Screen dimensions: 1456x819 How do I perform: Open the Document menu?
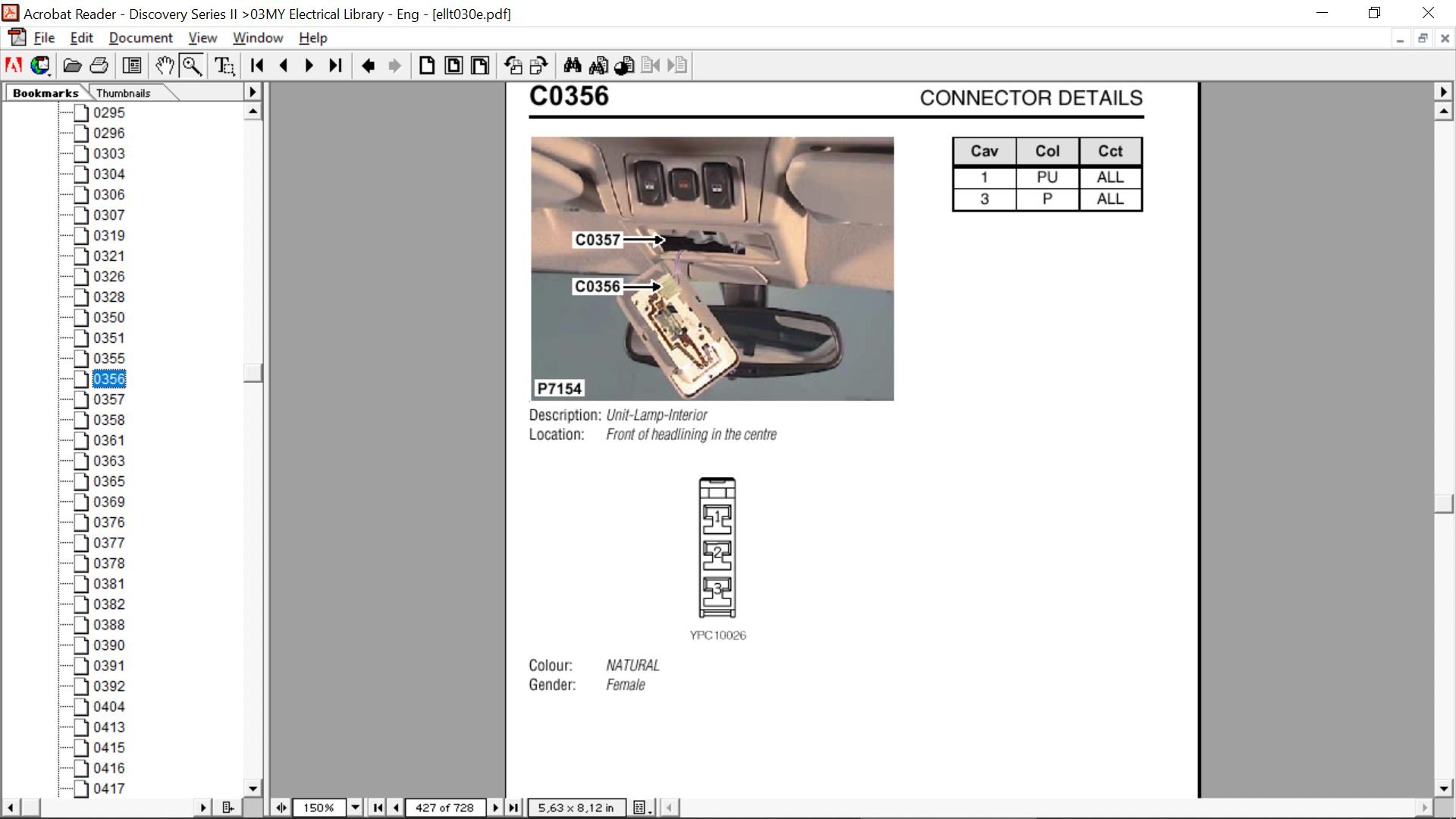(140, 38)
